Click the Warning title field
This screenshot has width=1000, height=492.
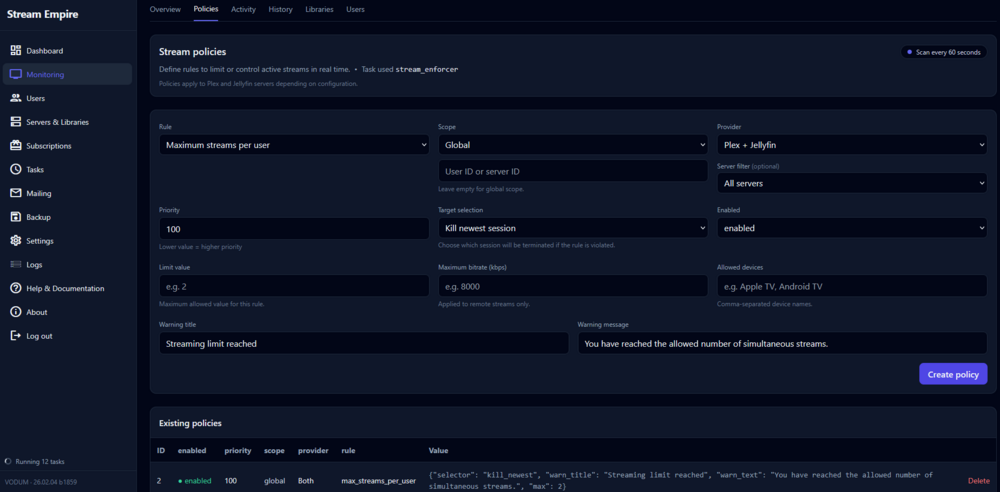[x=364, y=343]
